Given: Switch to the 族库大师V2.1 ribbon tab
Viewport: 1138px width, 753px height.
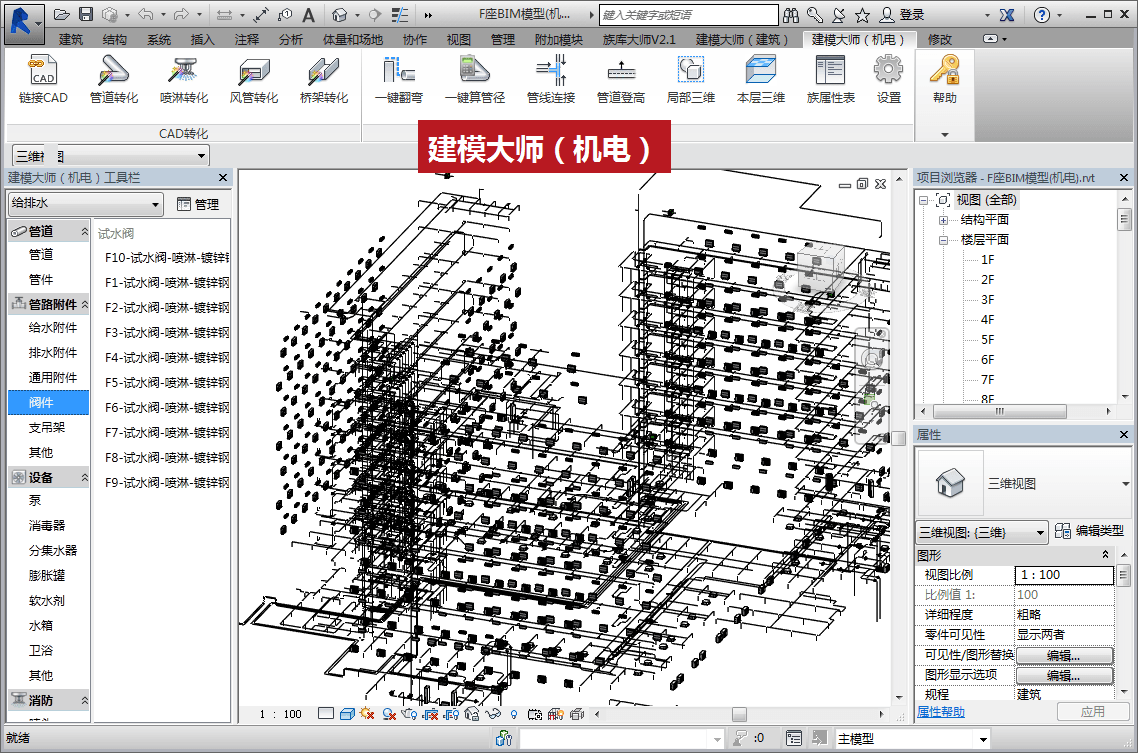Looking at the screenshot, I should coord(639,39).
